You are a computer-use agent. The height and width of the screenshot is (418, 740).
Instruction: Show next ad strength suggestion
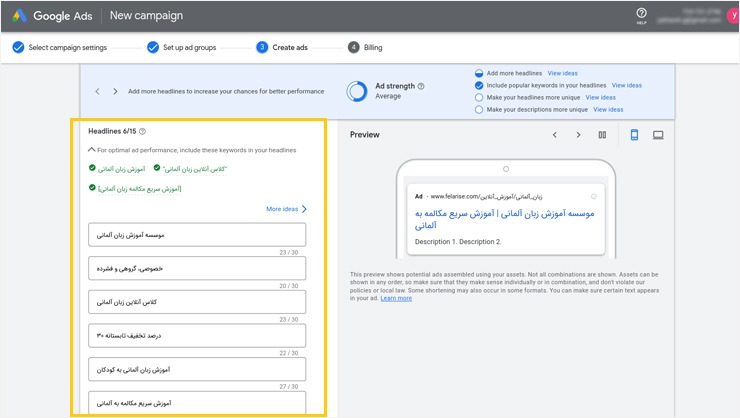point(115,91)
